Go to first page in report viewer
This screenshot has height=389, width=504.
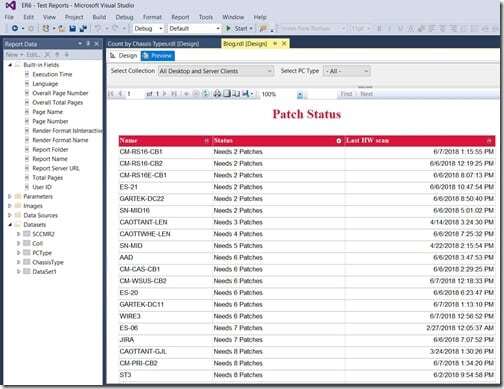(x=111, y=94)
